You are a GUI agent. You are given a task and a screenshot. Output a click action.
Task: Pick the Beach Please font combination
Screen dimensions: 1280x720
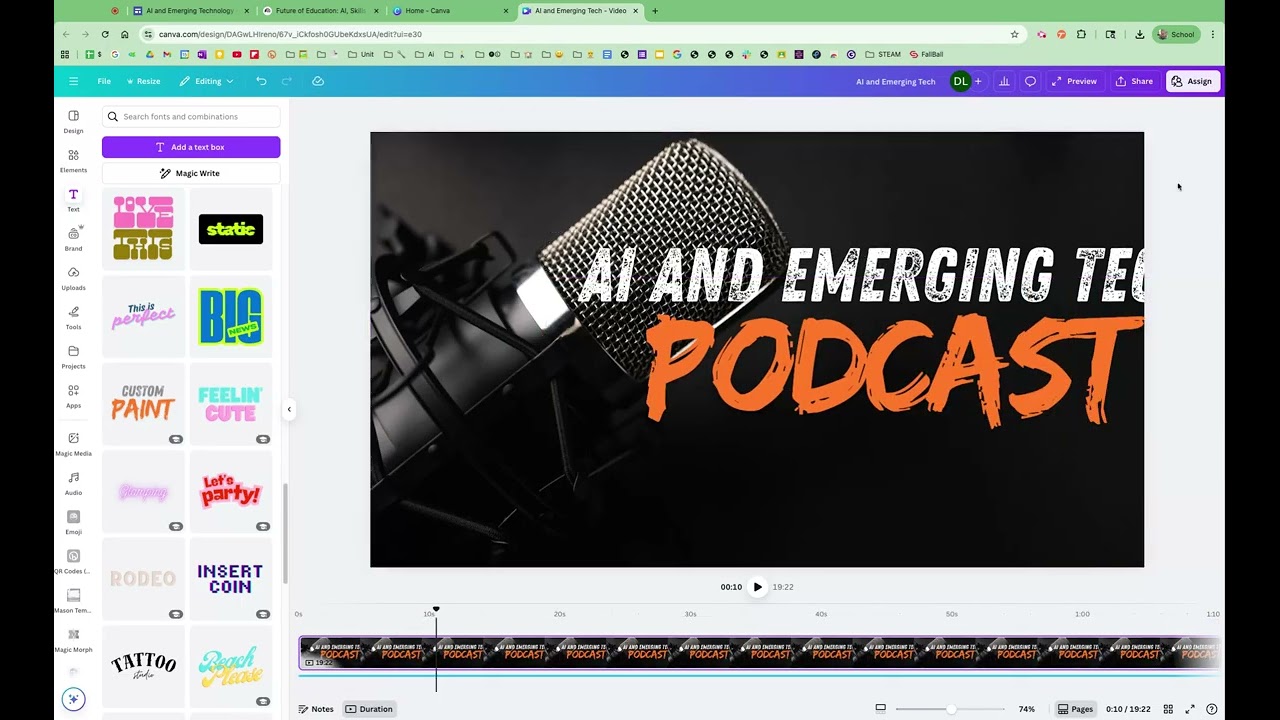(x=231, y=666)
